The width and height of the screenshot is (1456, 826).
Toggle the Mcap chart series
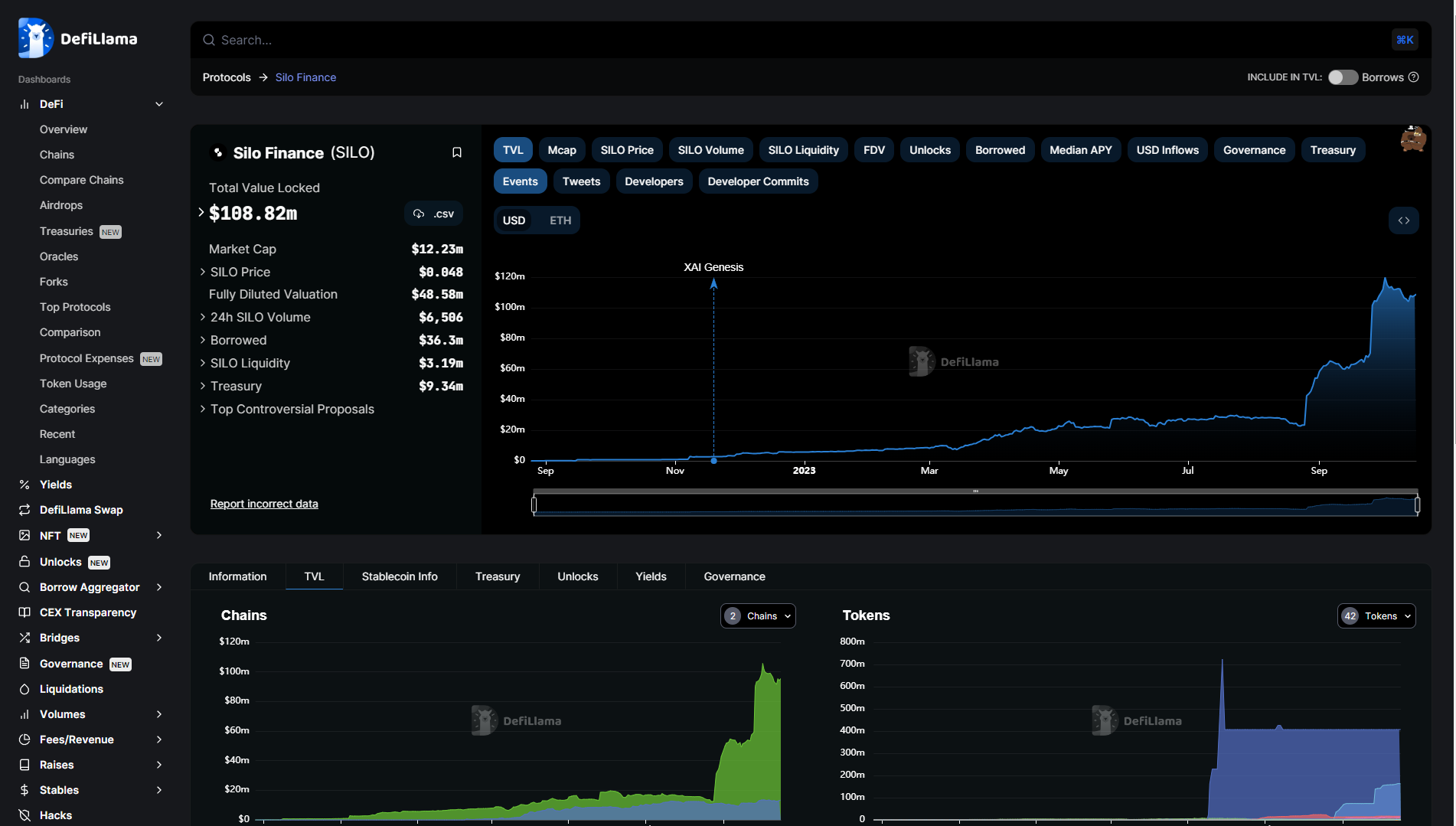click(562, 150)
